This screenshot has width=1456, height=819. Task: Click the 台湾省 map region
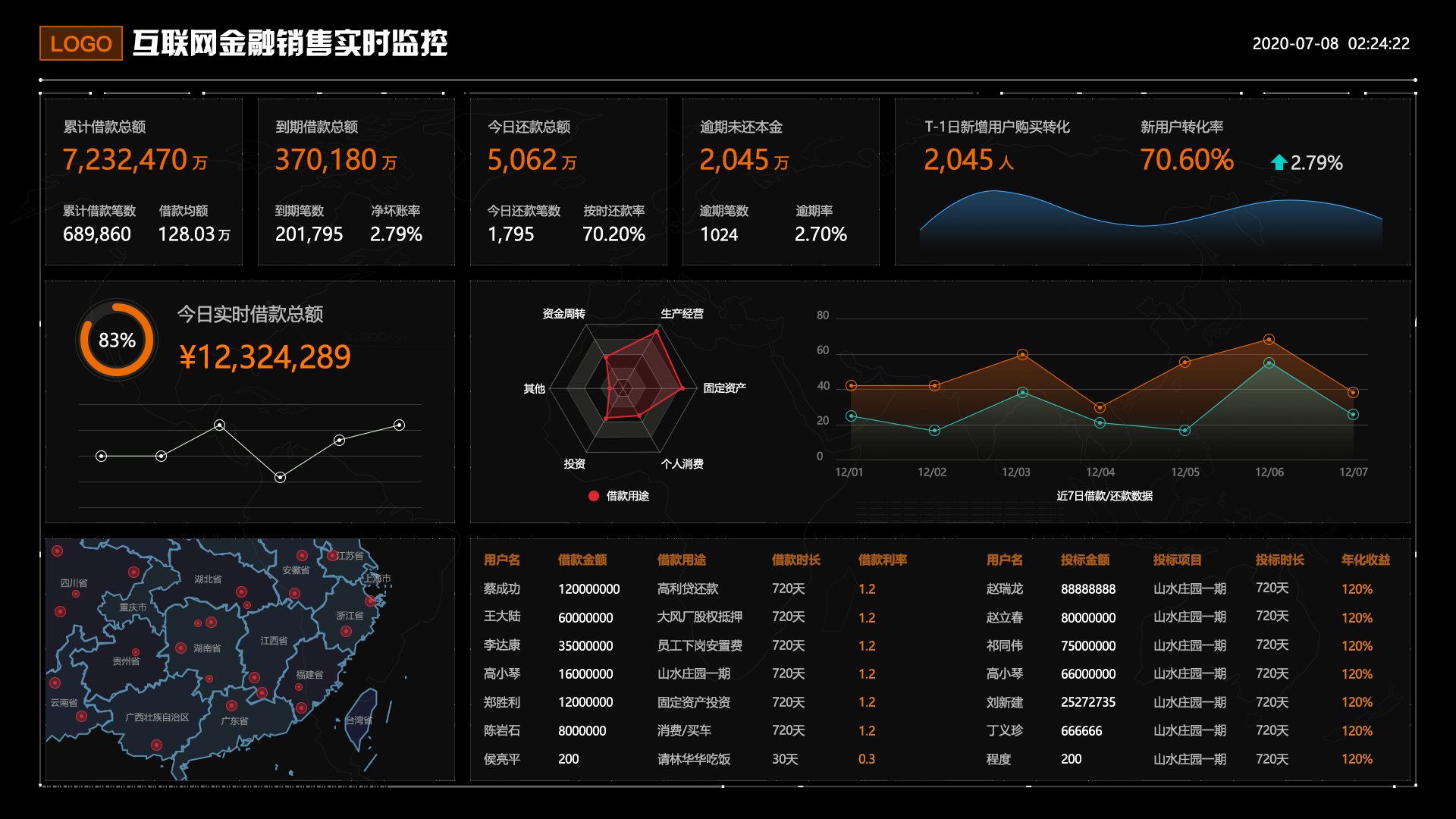[x=359, y=720]
